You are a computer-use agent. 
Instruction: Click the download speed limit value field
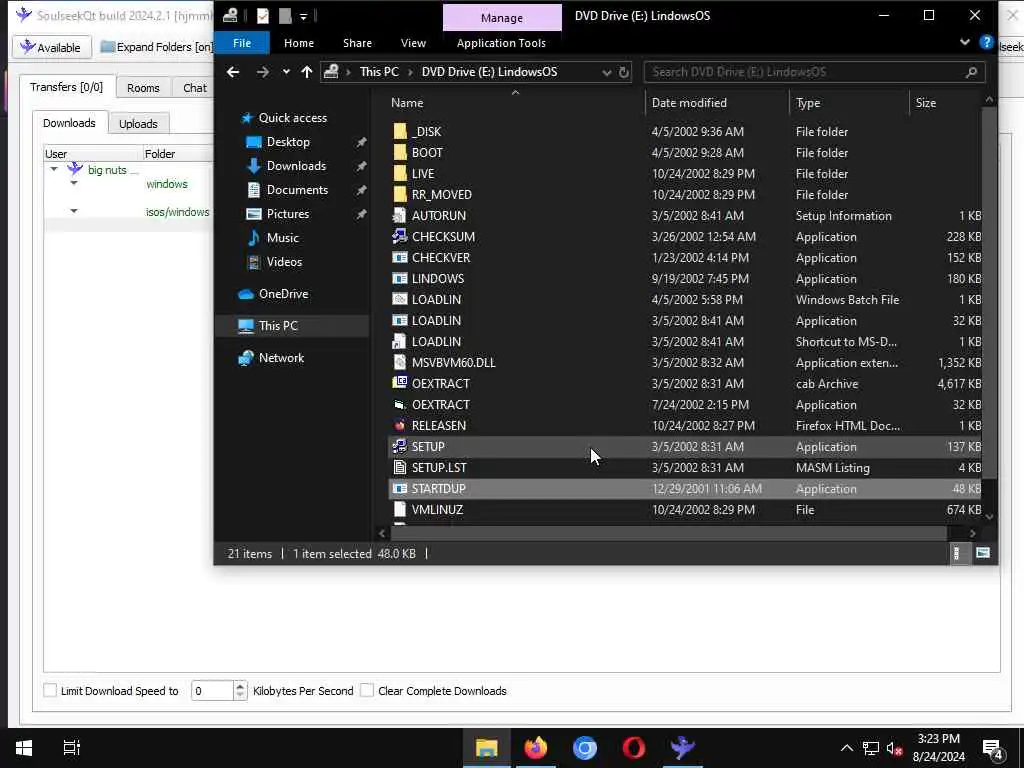[212, 690]
